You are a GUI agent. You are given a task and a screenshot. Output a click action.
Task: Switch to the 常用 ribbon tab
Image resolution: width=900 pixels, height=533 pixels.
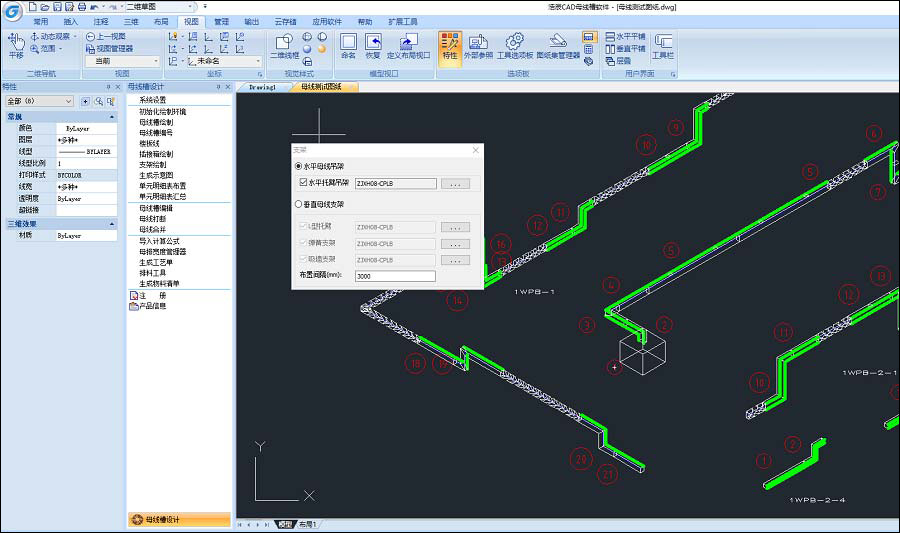point(41,22)
